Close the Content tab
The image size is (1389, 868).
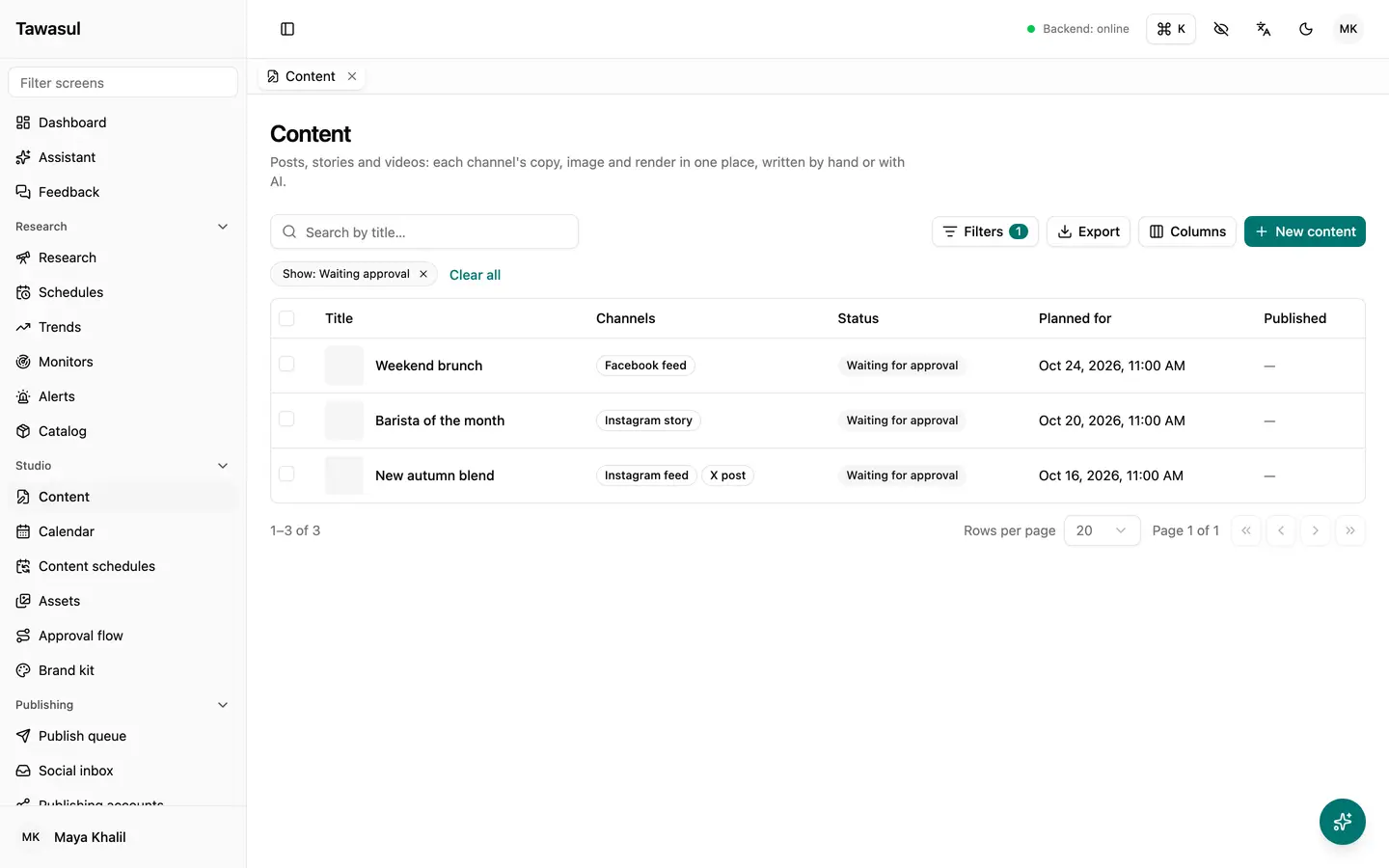point(352,76)
